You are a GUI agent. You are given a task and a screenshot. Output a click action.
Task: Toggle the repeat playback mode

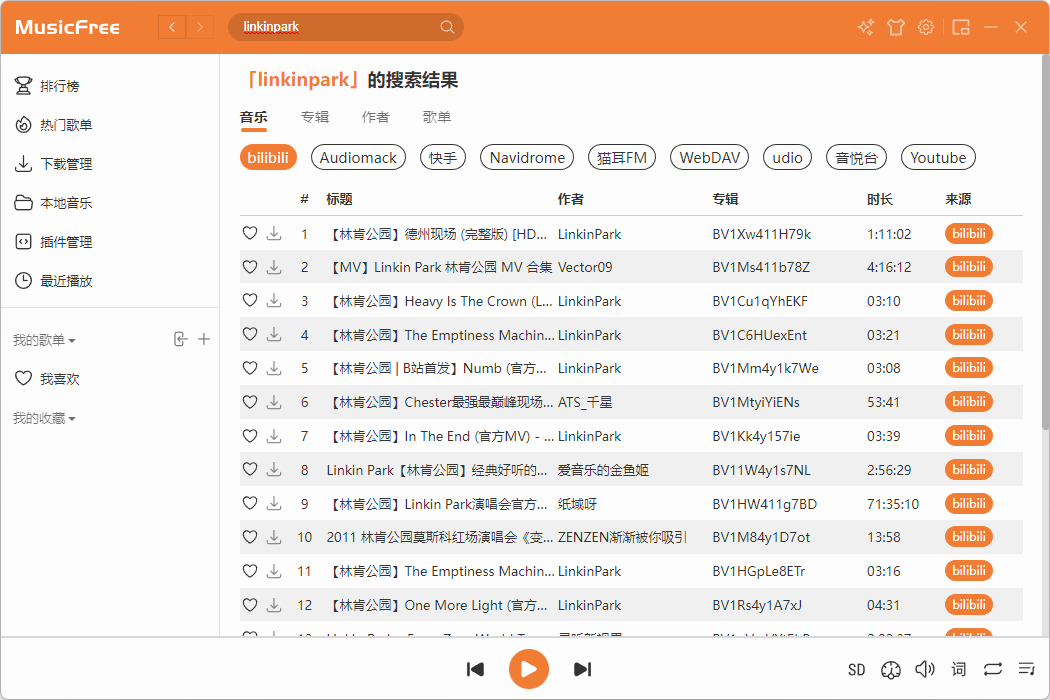point(992,670)
